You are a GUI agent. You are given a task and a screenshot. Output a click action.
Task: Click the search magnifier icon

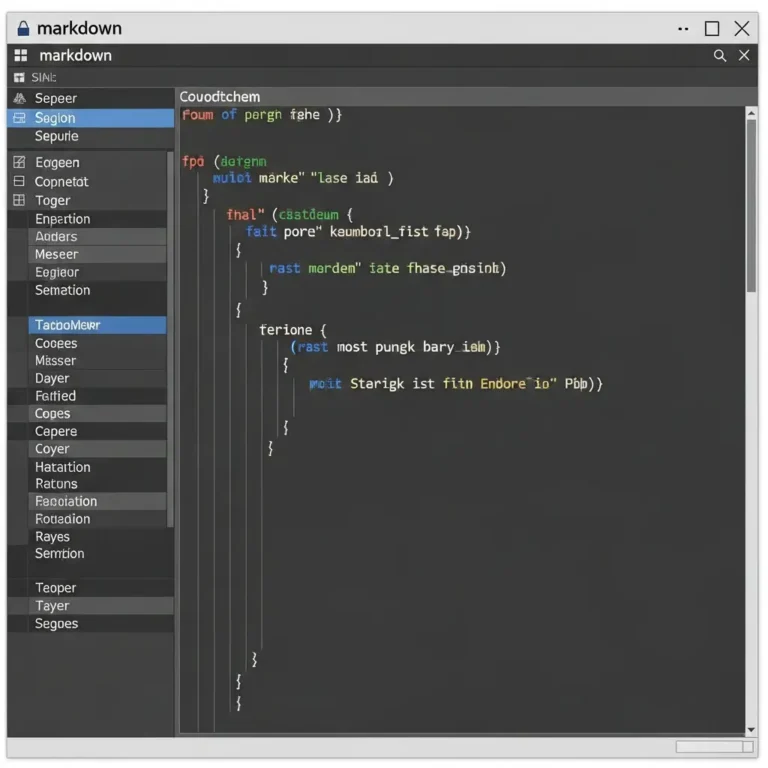(719, 55)
